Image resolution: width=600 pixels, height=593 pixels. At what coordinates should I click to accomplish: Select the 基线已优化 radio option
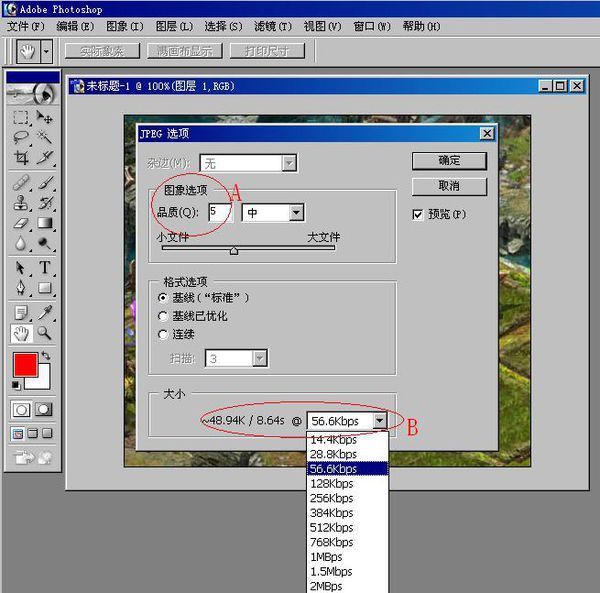163,316
